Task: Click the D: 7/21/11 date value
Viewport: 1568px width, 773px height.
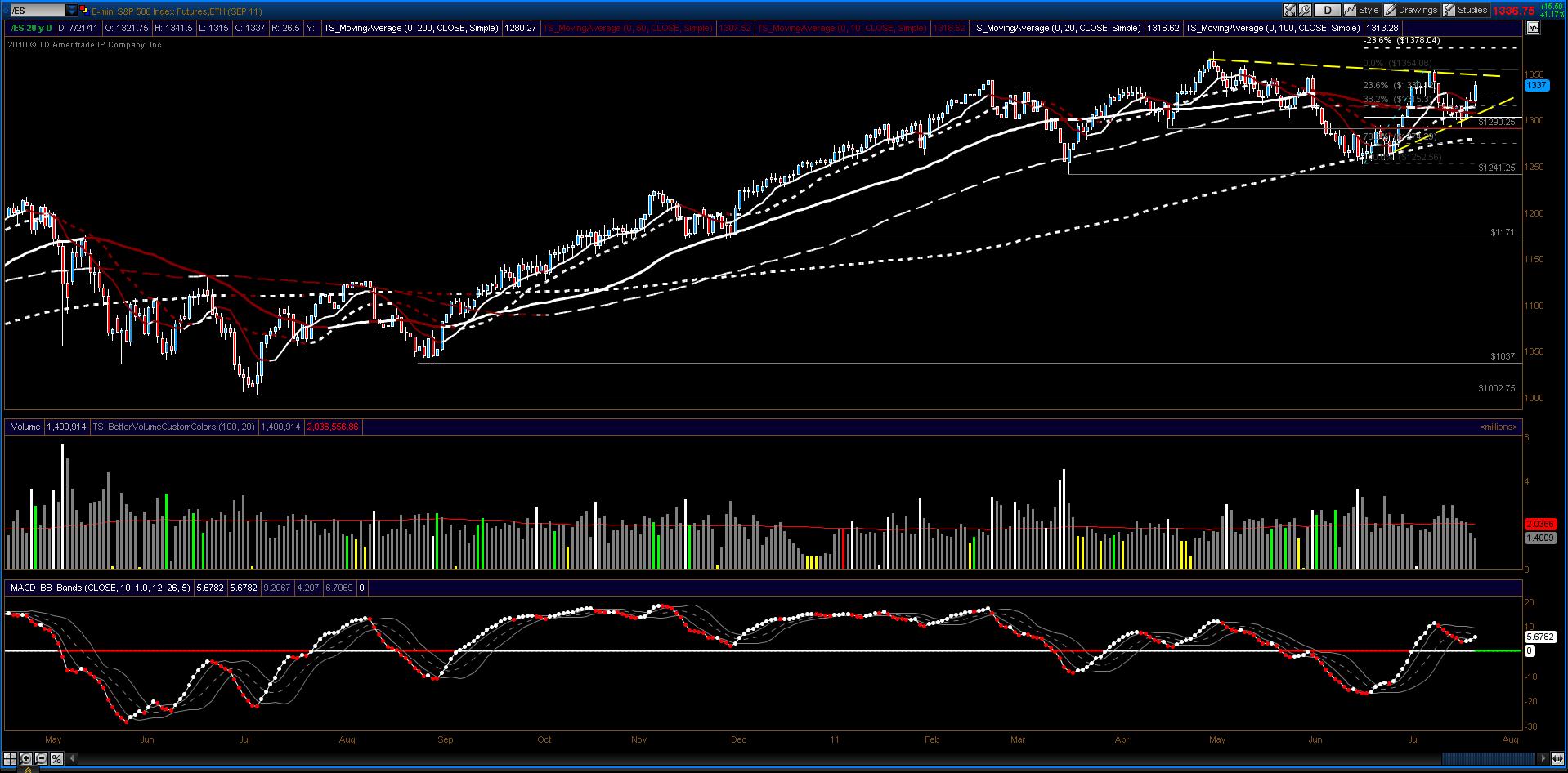Action: tap(78, 28)
